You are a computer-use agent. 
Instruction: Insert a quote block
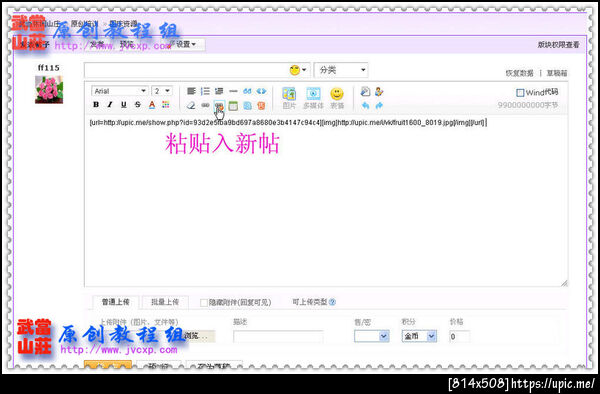click(x=247, y=91)
